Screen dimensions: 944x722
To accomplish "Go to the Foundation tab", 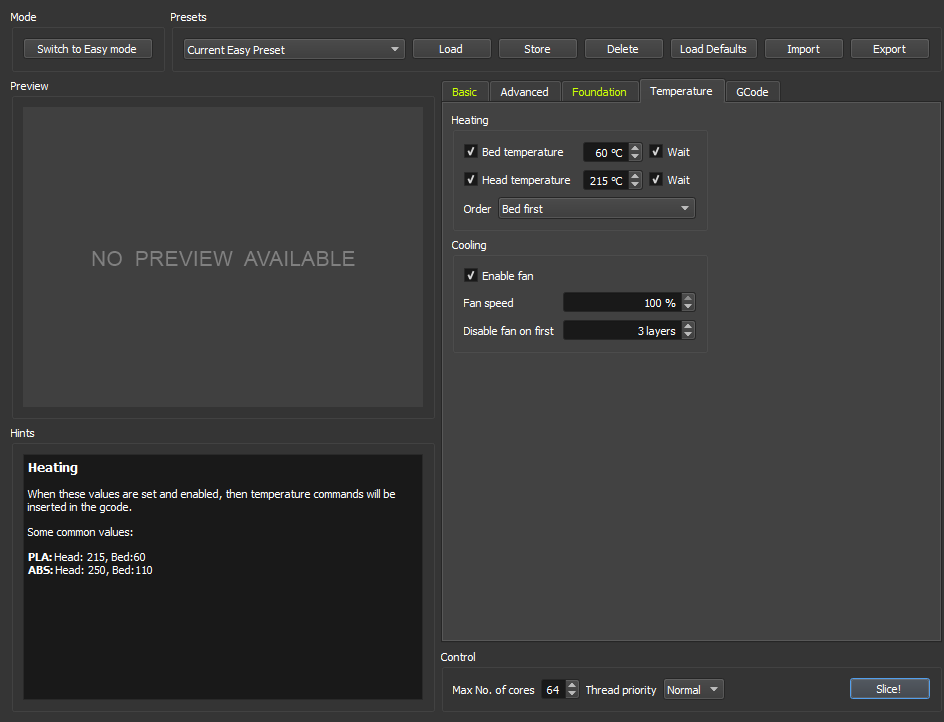I will click(599, 92).
